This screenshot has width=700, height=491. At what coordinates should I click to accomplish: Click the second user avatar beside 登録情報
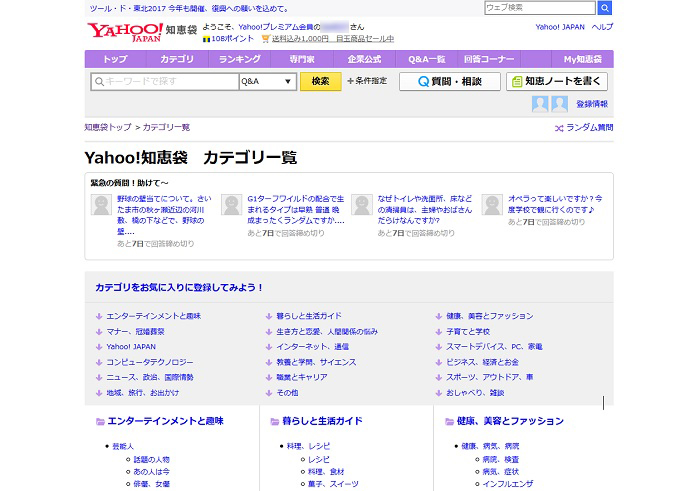[559, 104]
